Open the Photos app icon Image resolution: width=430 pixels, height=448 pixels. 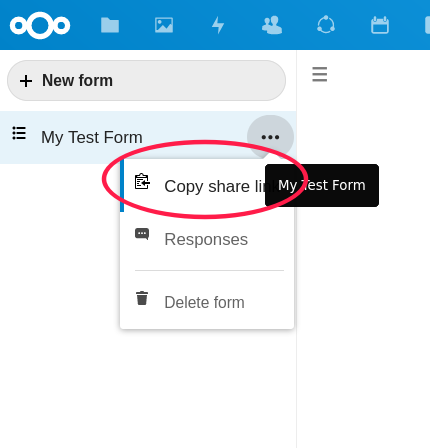(164, 25)
